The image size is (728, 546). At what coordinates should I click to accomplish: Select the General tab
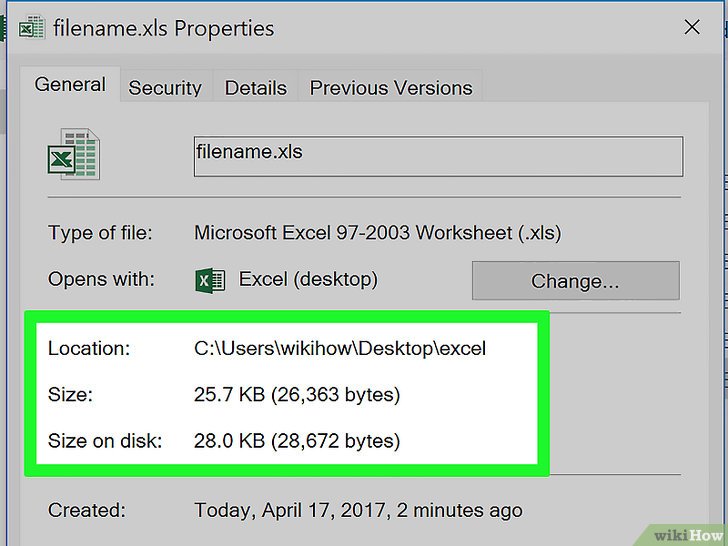click(x=70, y=84)
